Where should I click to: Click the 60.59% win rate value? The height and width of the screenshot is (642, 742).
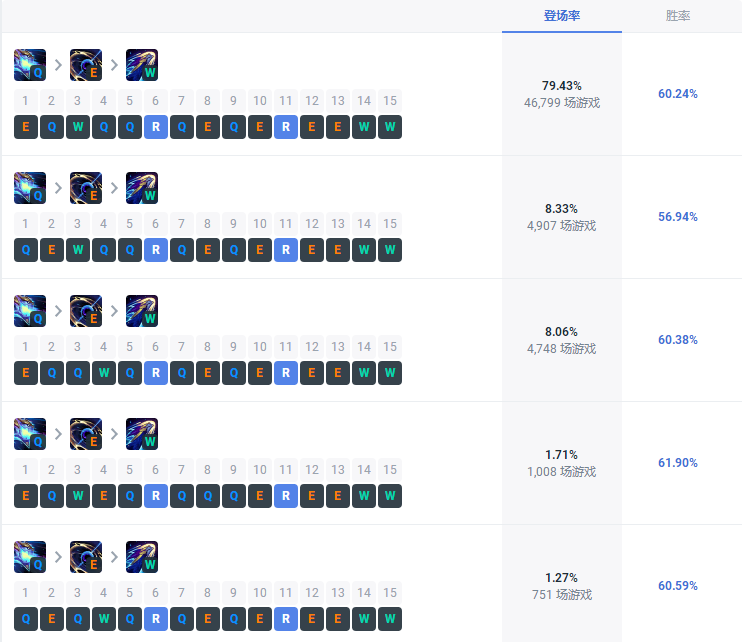678,586
